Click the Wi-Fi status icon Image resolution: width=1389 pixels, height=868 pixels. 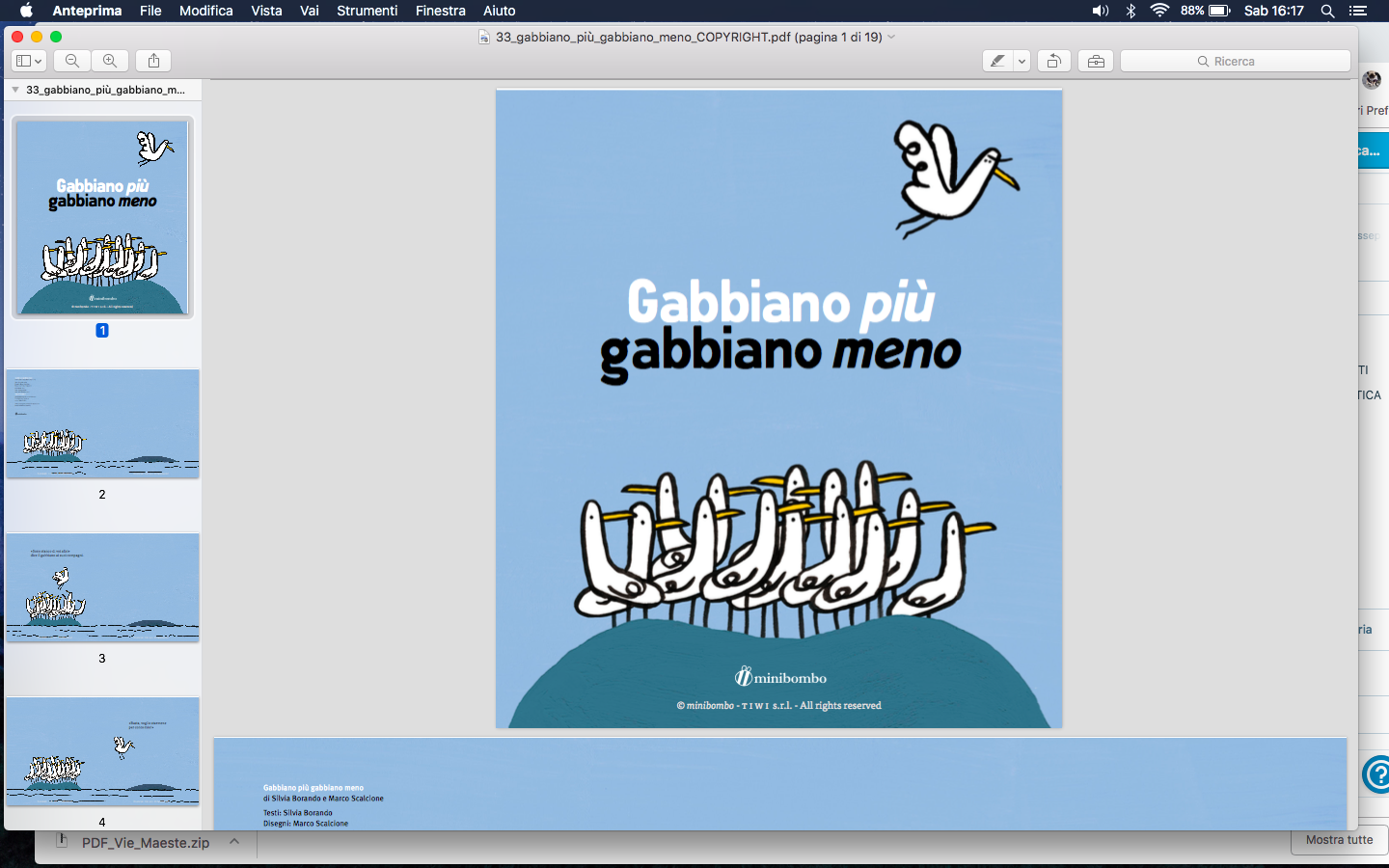[x=1159, y=11]
